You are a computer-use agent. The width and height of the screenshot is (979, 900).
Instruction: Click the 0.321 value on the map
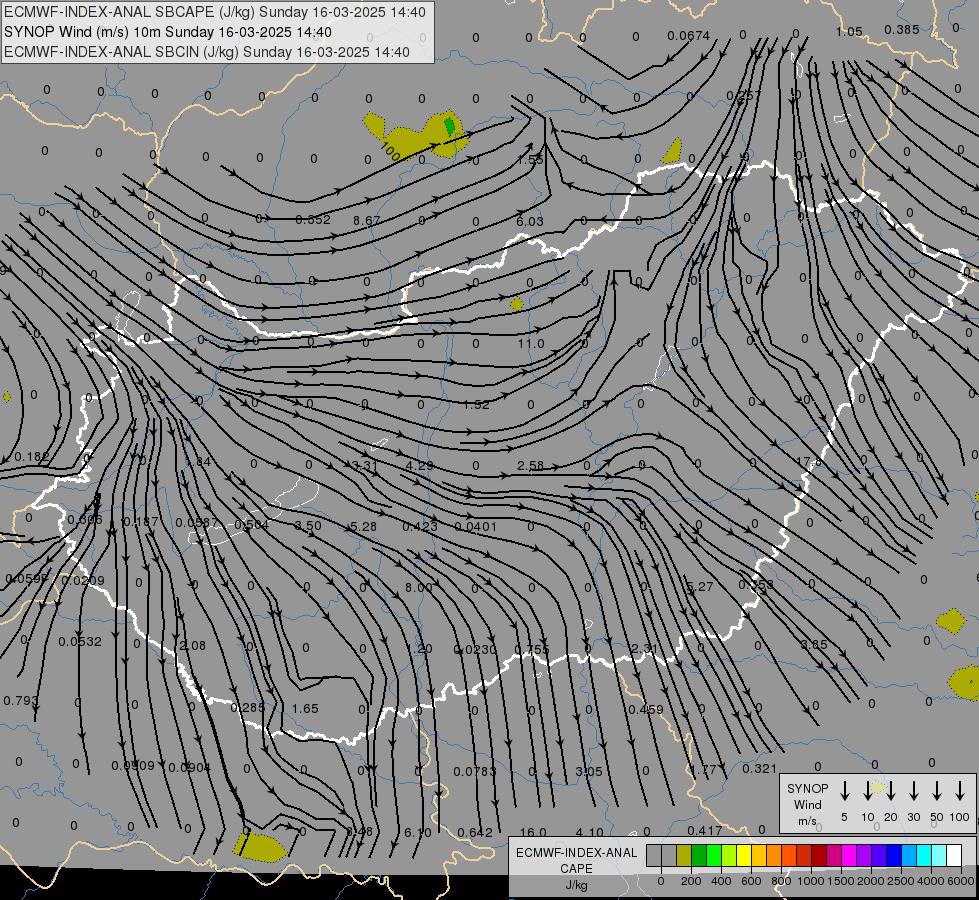pyautogui.click(x=759, y=768)
